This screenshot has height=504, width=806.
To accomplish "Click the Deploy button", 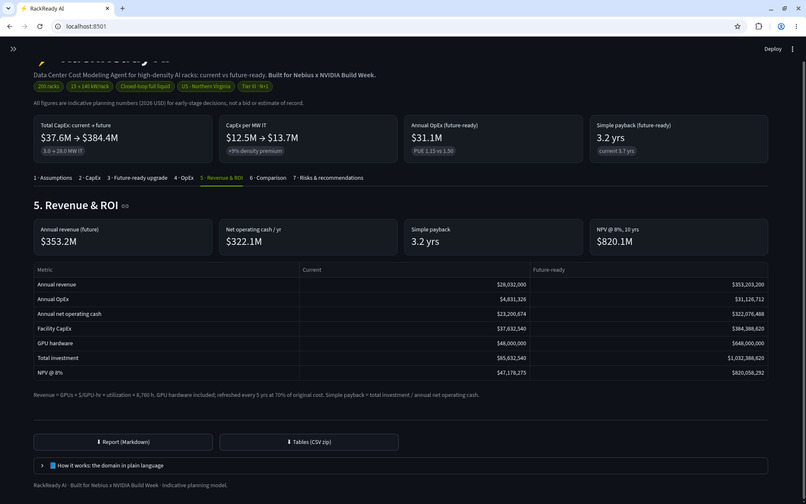I will click(x=773, y=49).
